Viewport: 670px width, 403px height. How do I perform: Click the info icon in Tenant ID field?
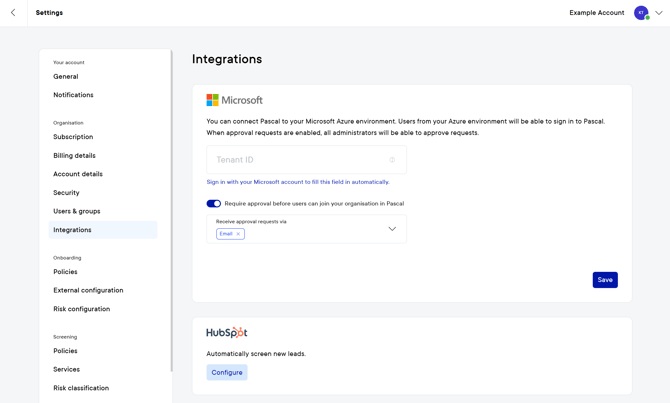tap(392, 160)
